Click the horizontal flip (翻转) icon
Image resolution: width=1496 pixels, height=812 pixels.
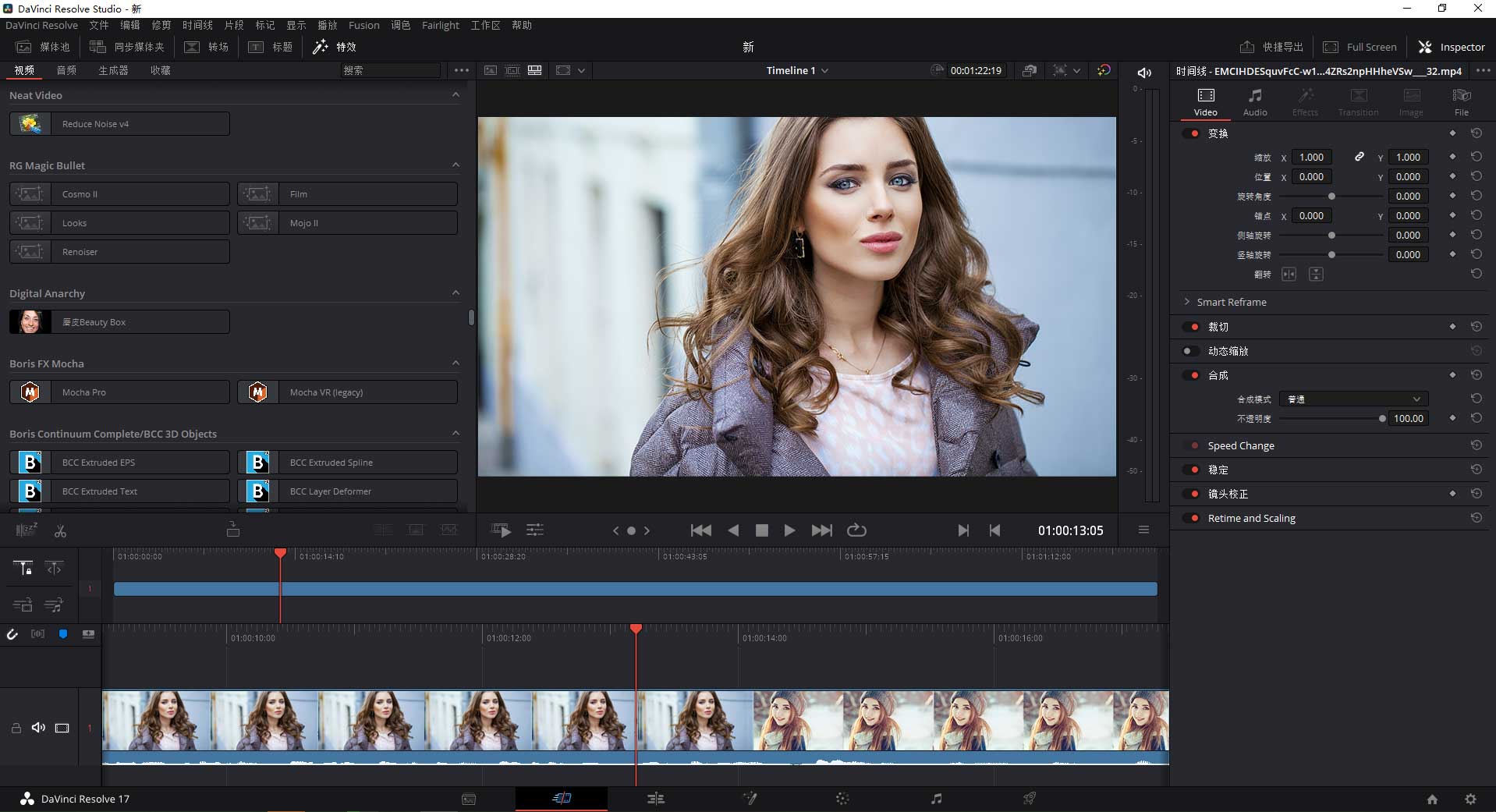click(1289, 275)
